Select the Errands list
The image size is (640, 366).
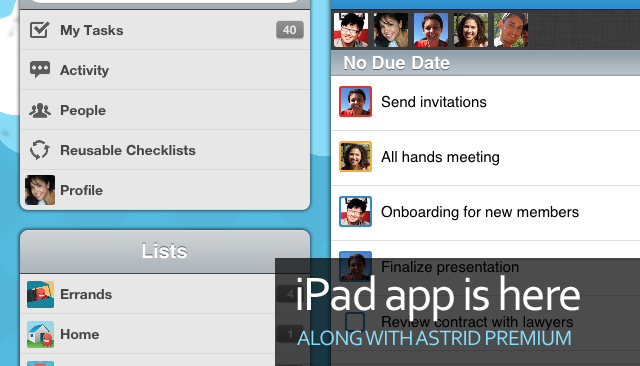(x=165, y=294)
